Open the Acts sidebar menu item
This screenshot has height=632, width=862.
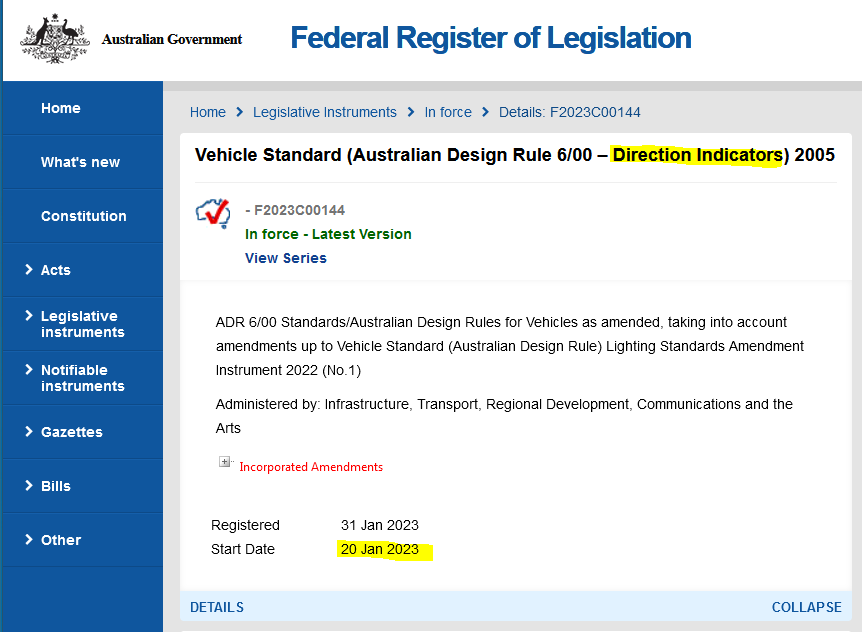pos(56,270)
